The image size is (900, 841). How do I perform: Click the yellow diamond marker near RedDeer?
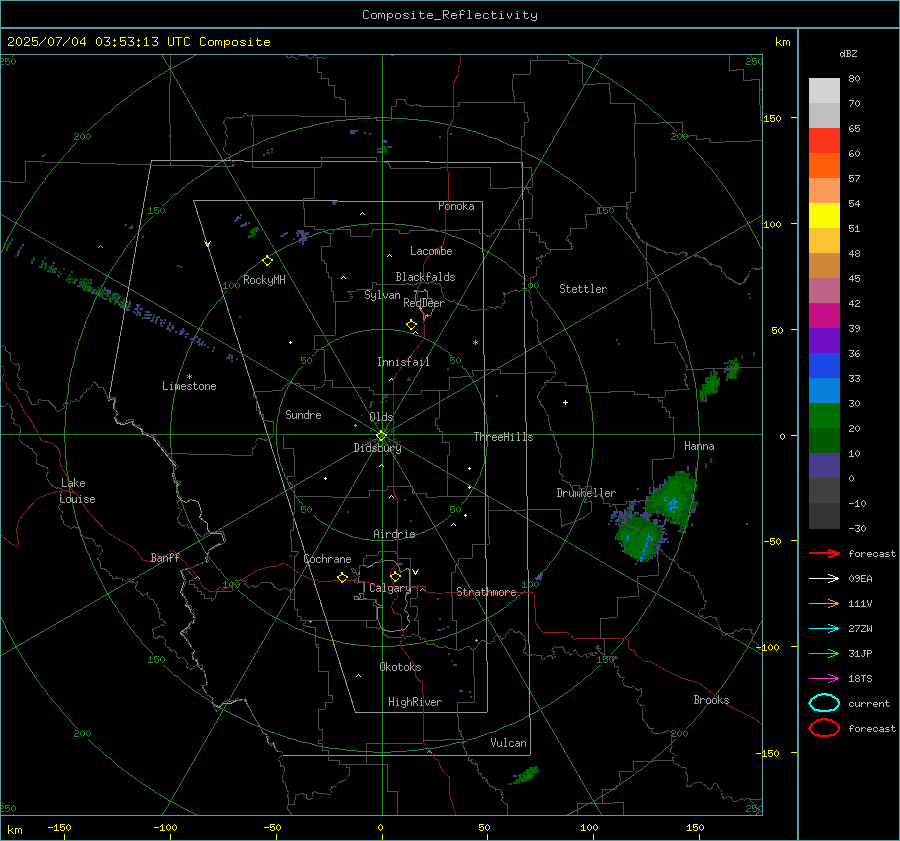pos(411,325)
